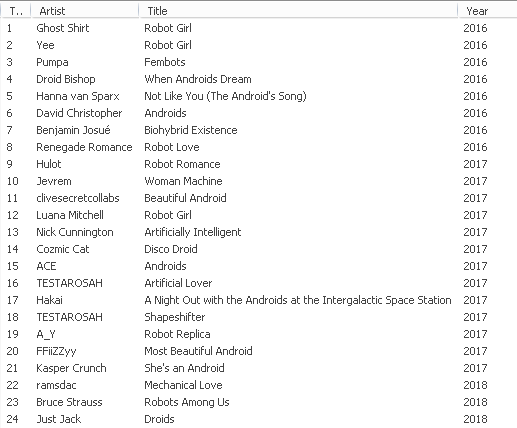Select the Hanna van Sparx row

[x=258, y=96]
